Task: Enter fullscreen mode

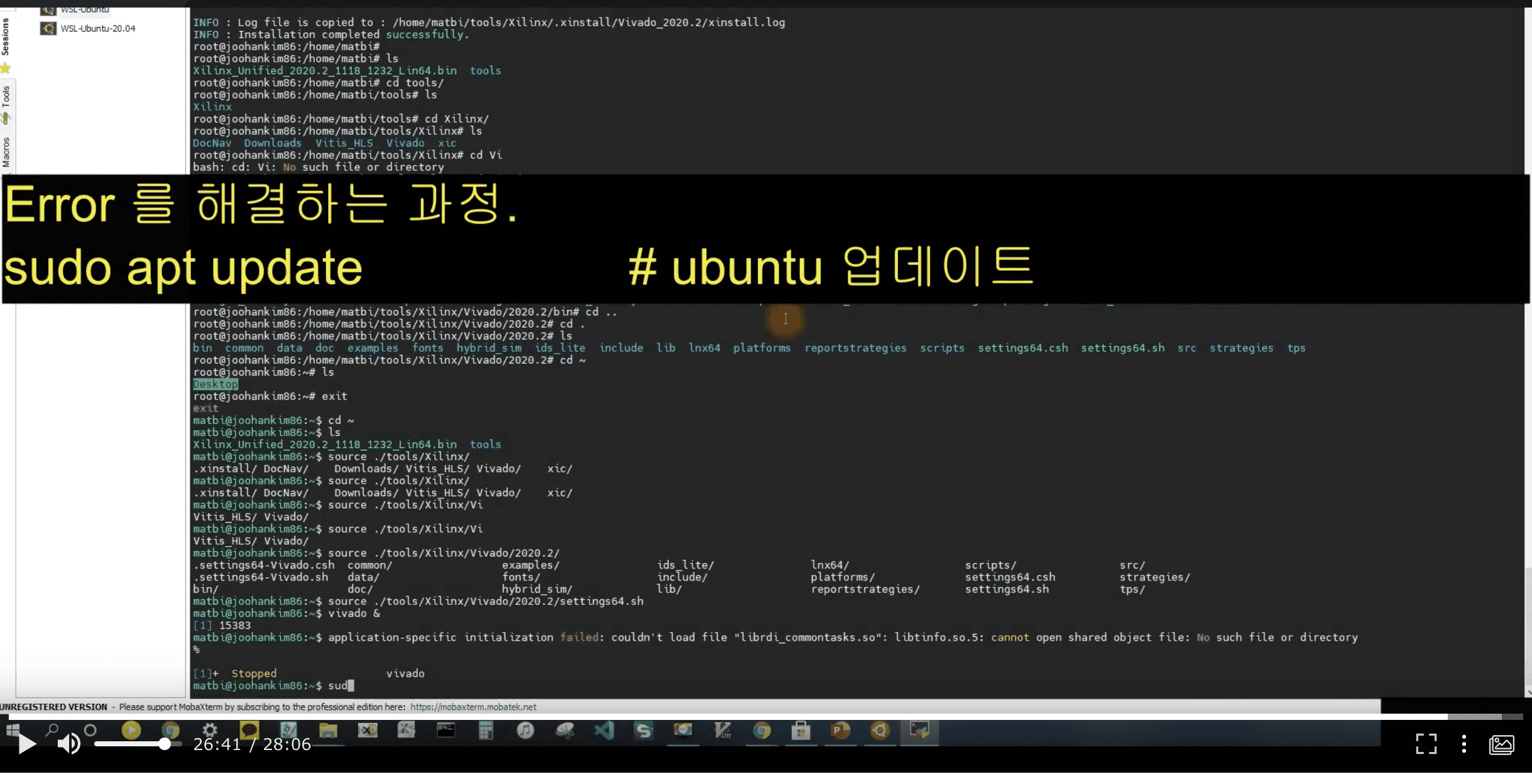Action: tap(1426, 744)
